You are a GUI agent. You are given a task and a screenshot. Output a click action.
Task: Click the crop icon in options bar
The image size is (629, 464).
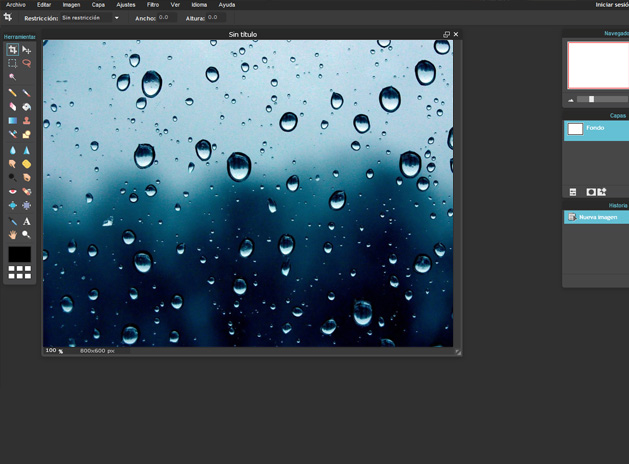coord(8,17)
